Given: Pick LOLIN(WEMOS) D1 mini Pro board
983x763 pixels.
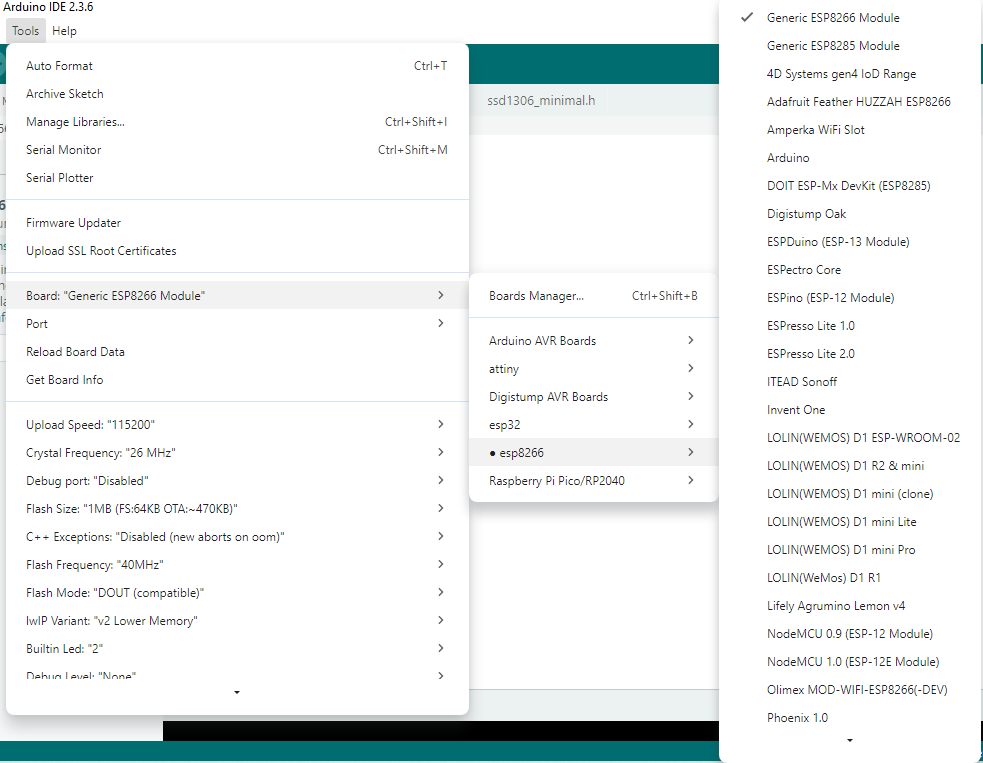Looking at the screenshot, I should point(840,550).
